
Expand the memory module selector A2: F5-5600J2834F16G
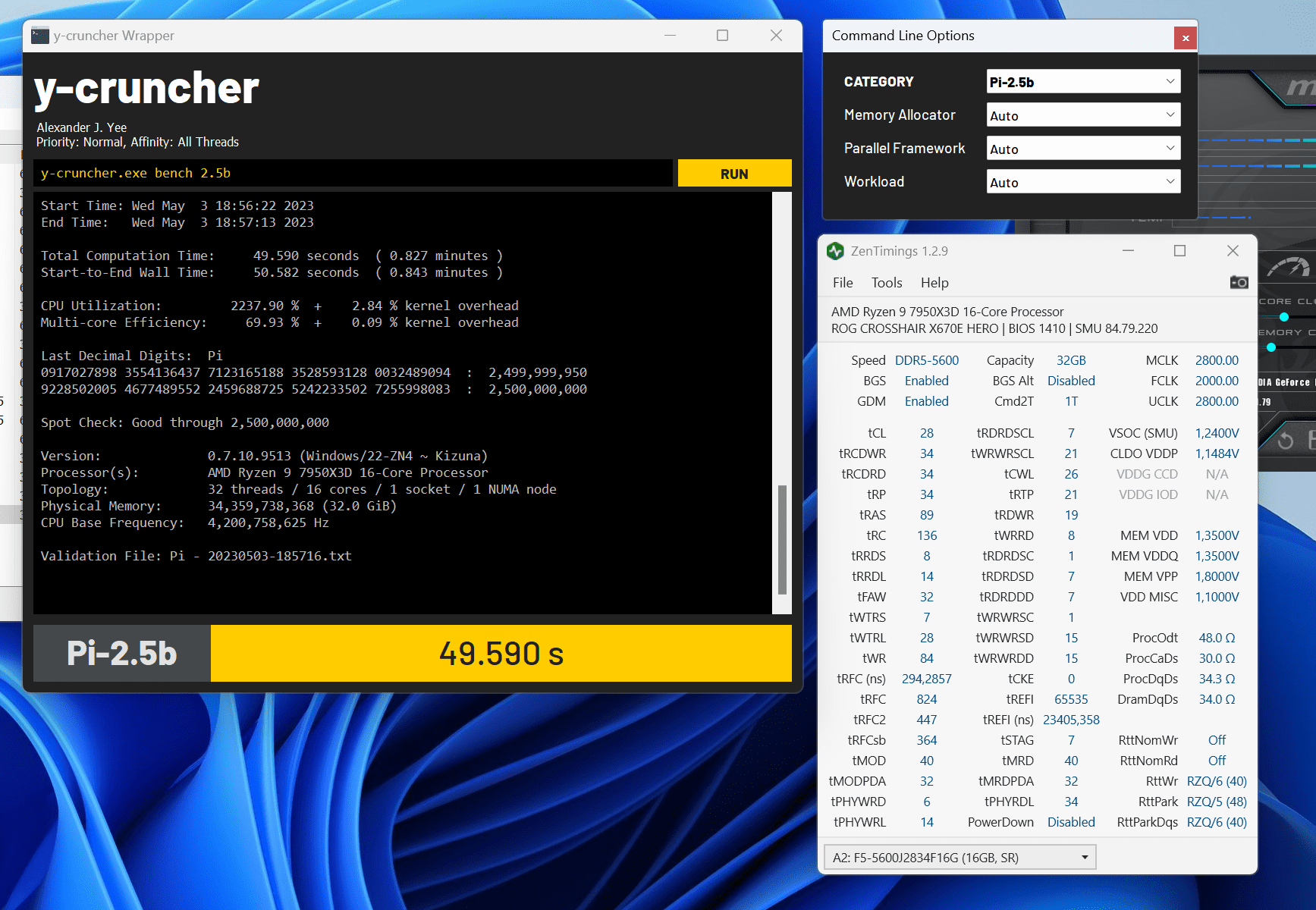[960, 858]
